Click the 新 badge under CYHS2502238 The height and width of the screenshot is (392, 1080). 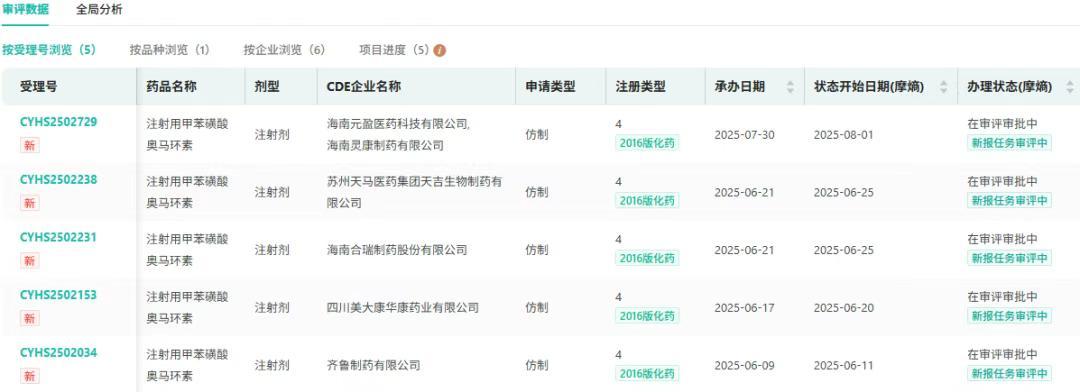(30, 203)
